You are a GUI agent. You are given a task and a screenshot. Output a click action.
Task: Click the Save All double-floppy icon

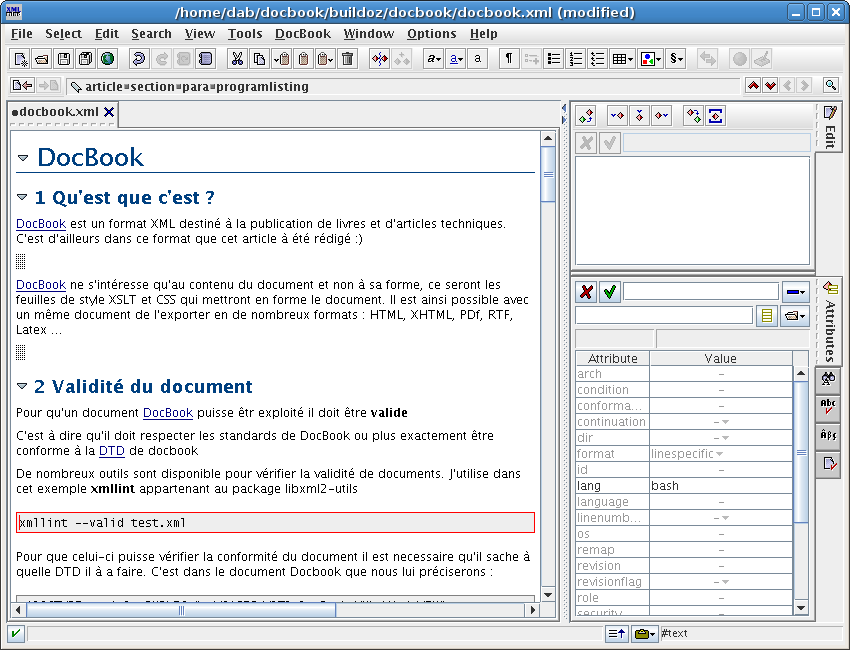tap(86, 59)
